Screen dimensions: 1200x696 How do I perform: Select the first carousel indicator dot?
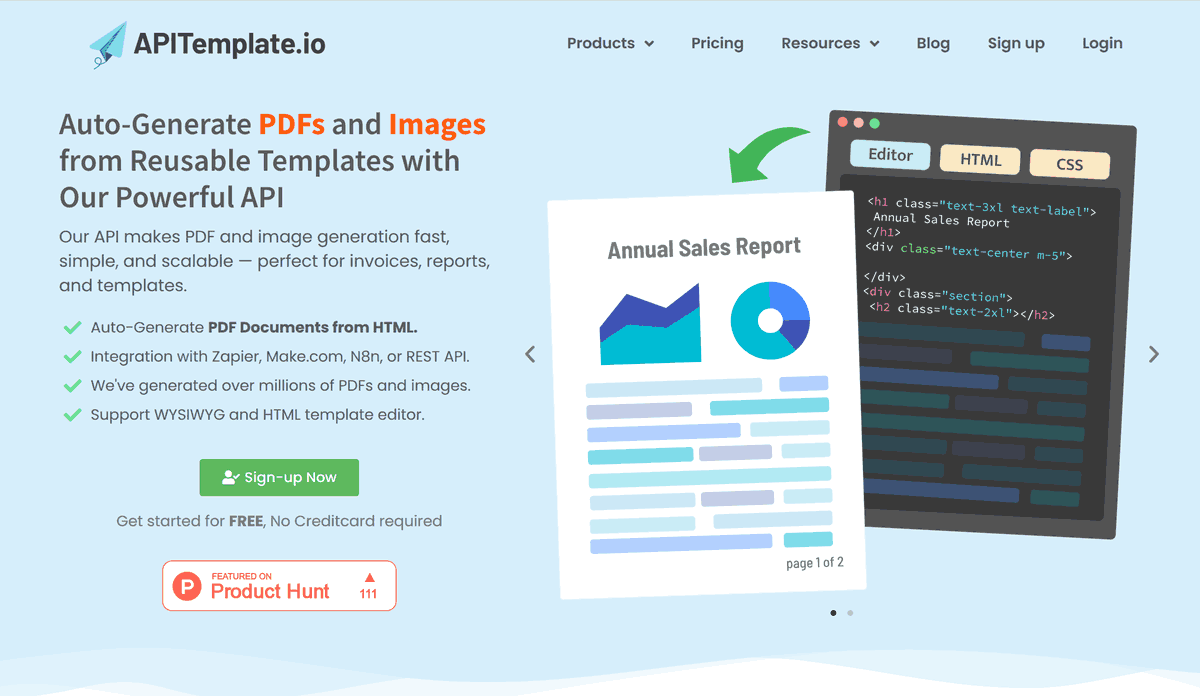pyautogui.click(x=833, y=613)
